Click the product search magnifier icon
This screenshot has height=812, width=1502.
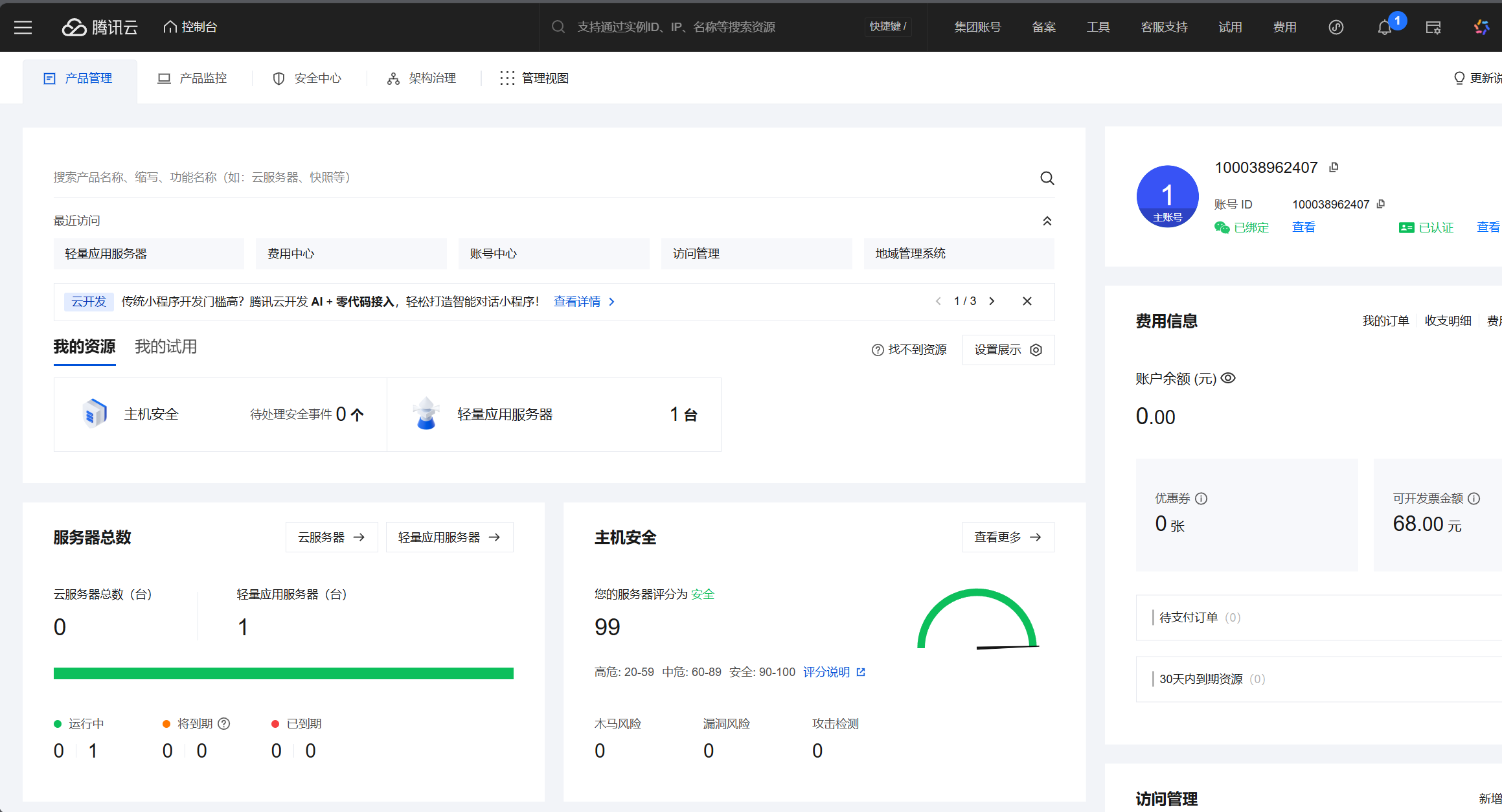tap(1047, 178)
